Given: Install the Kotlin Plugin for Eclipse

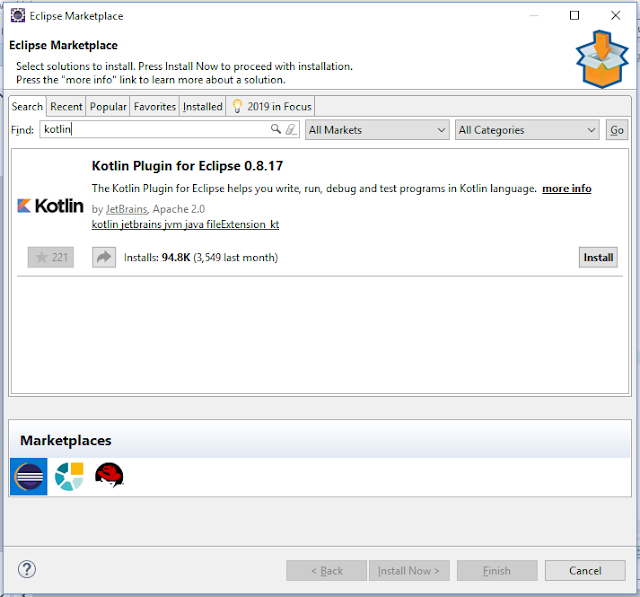Looking at the screenshot, I should [598, 257].
